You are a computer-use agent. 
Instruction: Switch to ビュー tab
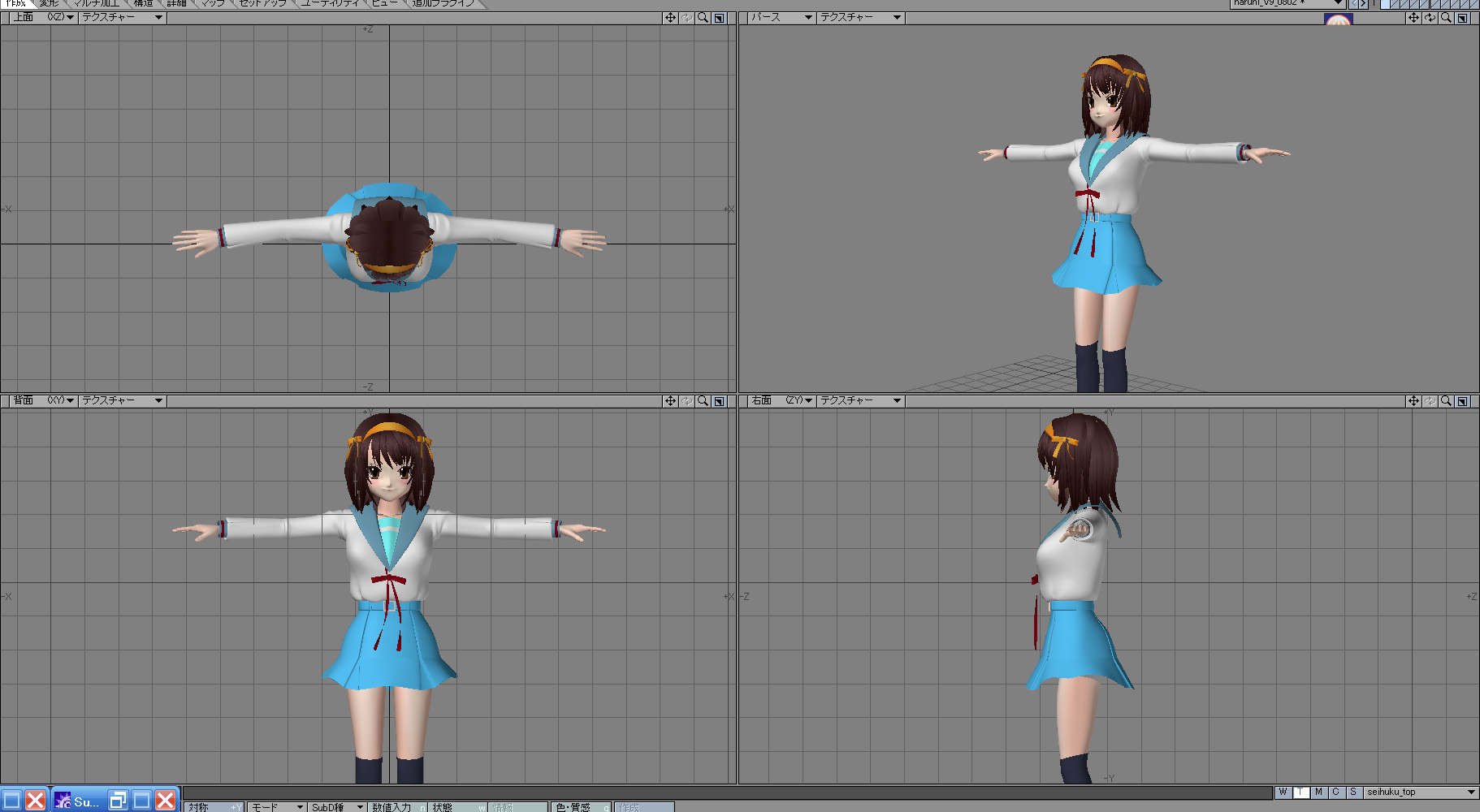coord(384,3)
